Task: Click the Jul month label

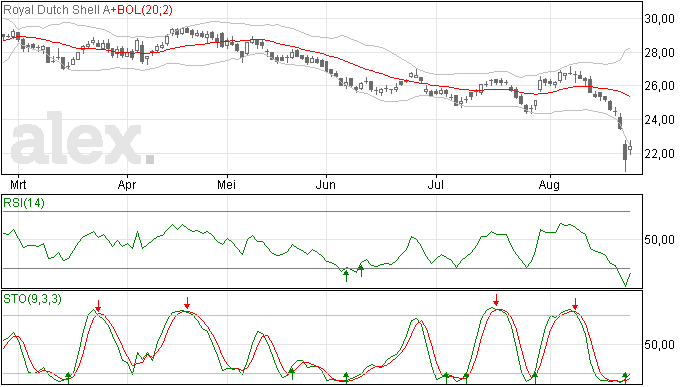Action: pos(435,184)
